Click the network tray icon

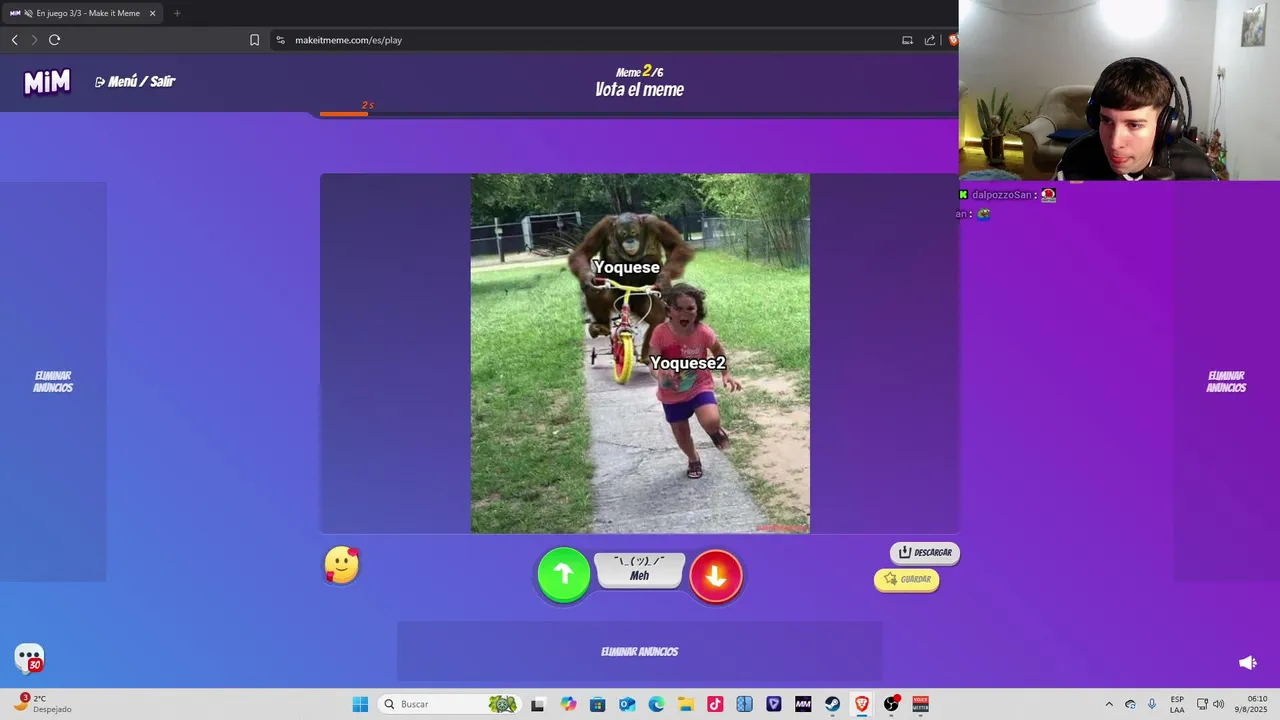coord(1202,704)
